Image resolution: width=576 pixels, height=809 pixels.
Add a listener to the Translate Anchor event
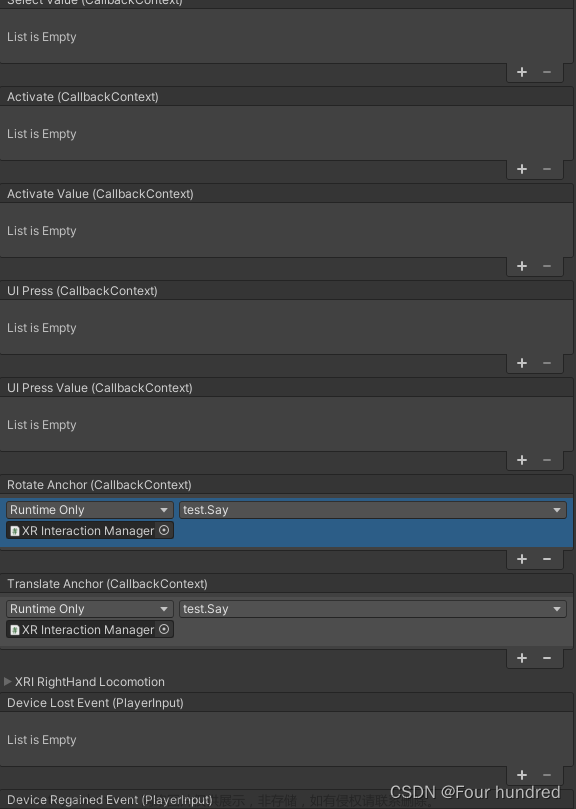coord(520,658)
